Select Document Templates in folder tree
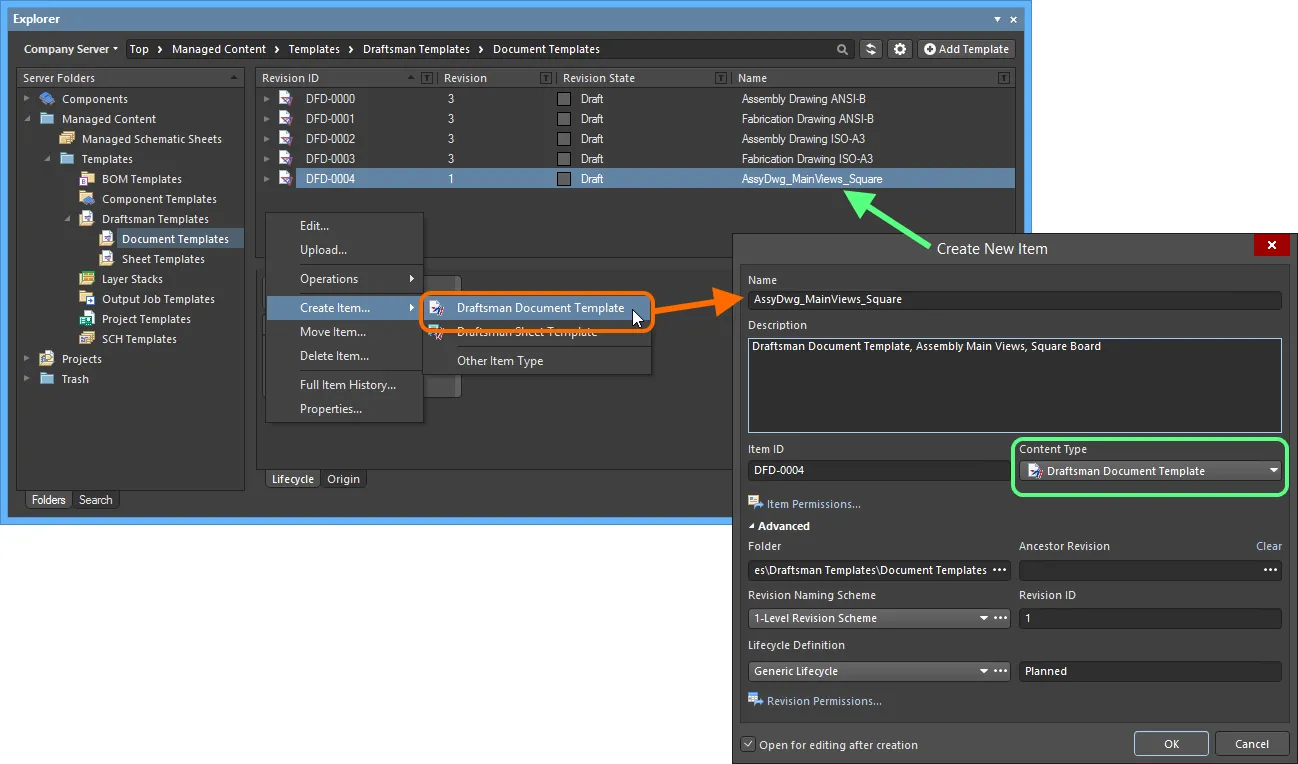This screenshot has width=1298, height=764. tap(175, 239)
